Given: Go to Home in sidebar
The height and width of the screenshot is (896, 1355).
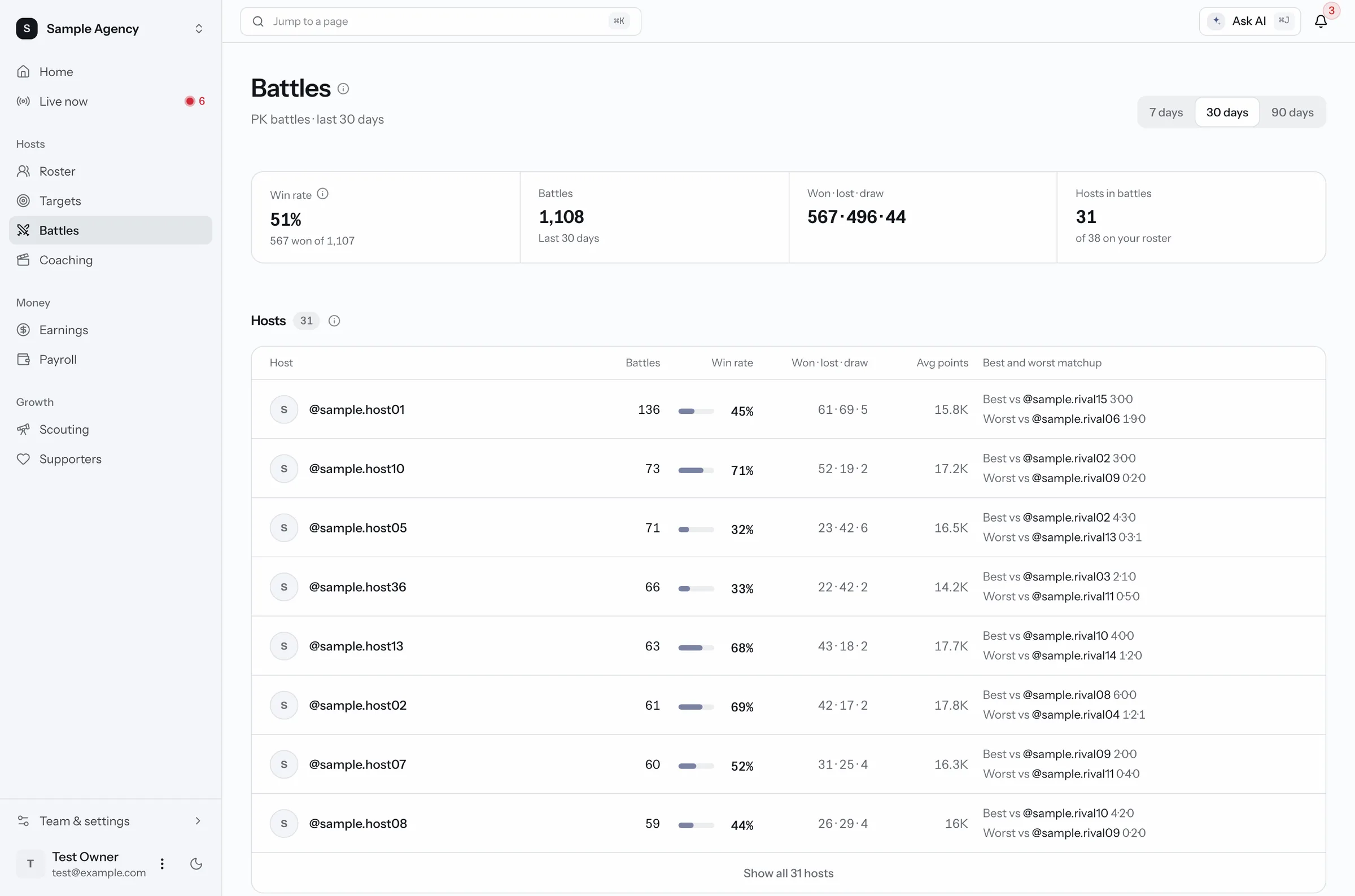Looking at the screenshot, I should (x=111, y=72).
